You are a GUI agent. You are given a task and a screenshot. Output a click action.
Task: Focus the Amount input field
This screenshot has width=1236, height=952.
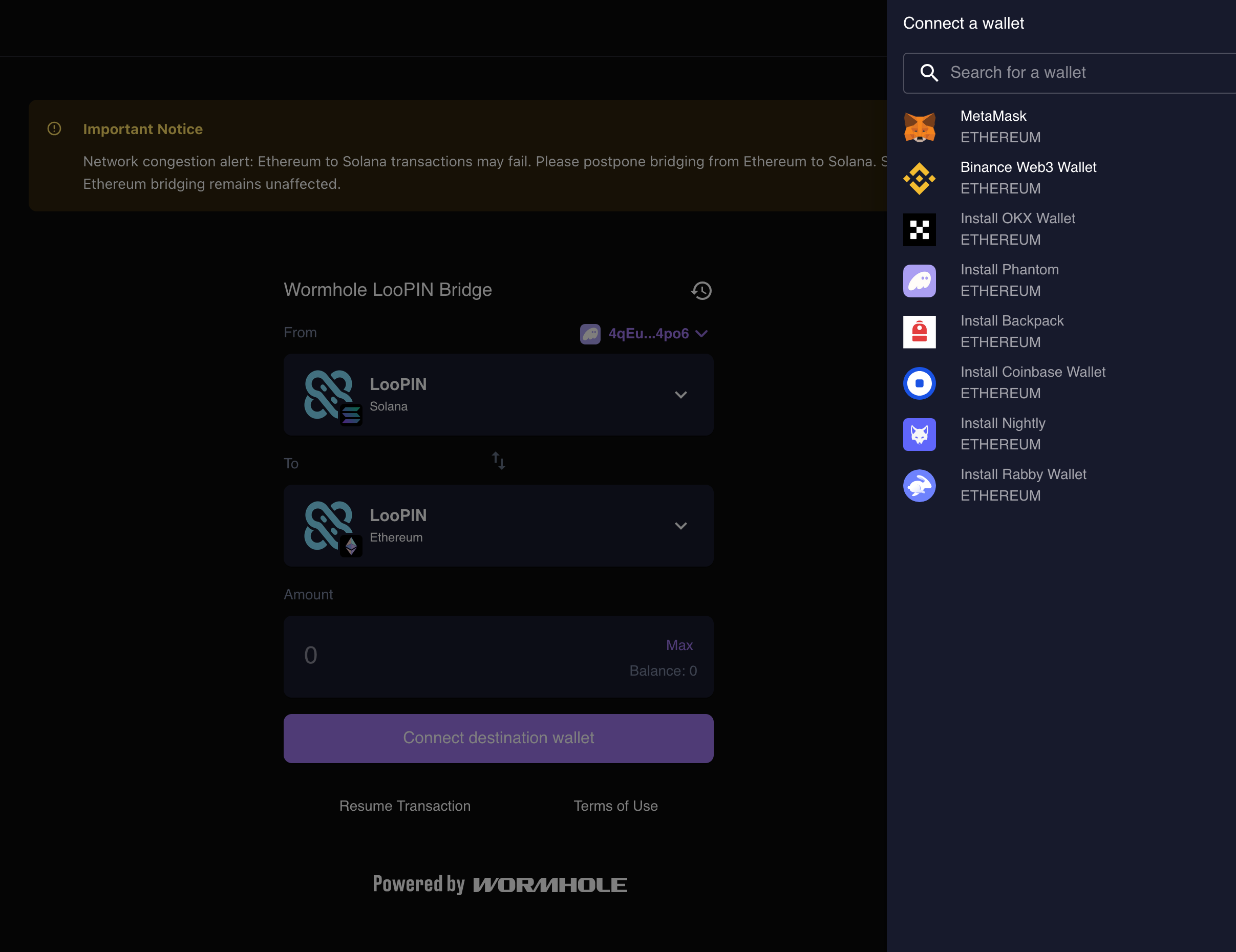424,656
